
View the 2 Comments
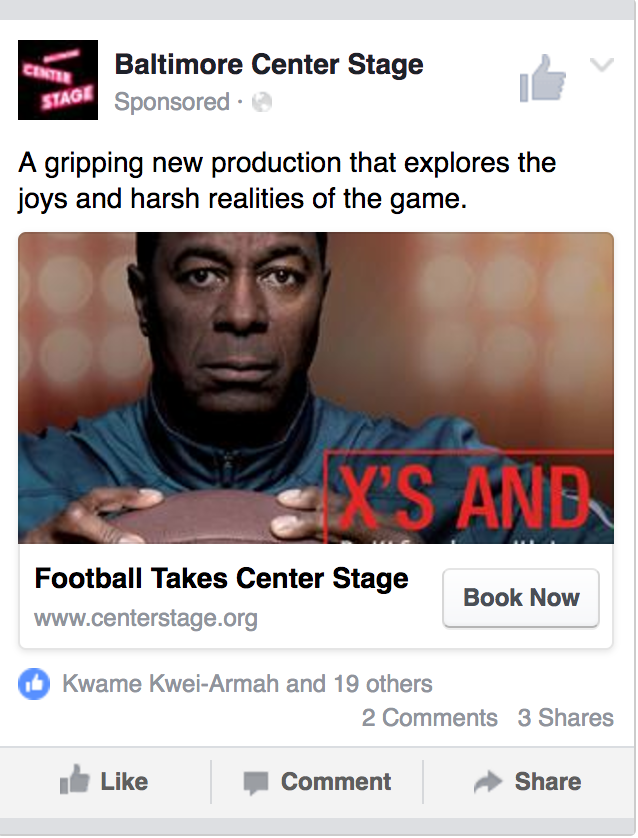(429, 718)
